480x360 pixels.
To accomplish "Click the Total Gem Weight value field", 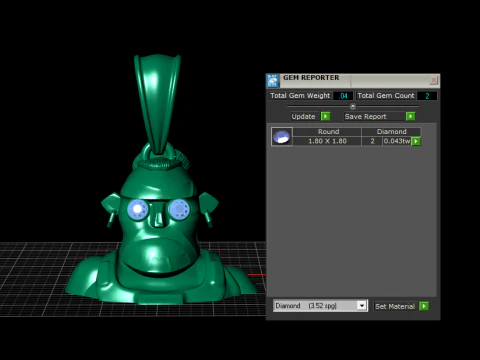I will point(343,96).
